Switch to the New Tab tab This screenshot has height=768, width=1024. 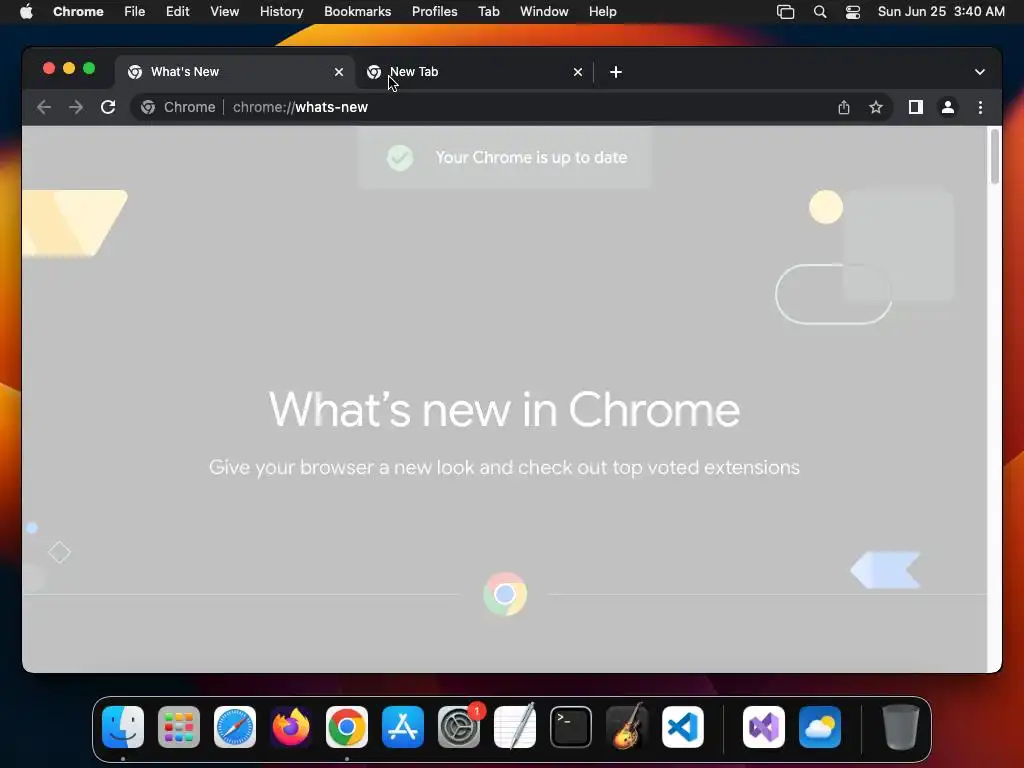click(475, 72)
